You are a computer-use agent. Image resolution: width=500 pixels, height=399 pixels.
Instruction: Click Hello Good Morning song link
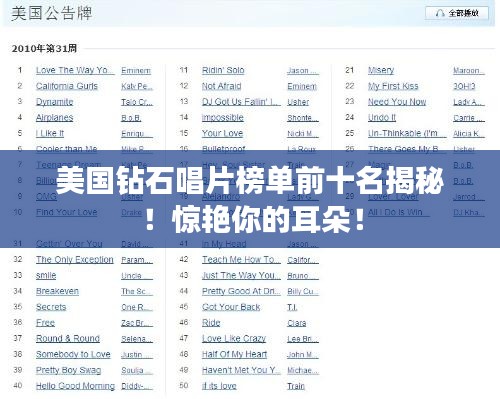75,386
